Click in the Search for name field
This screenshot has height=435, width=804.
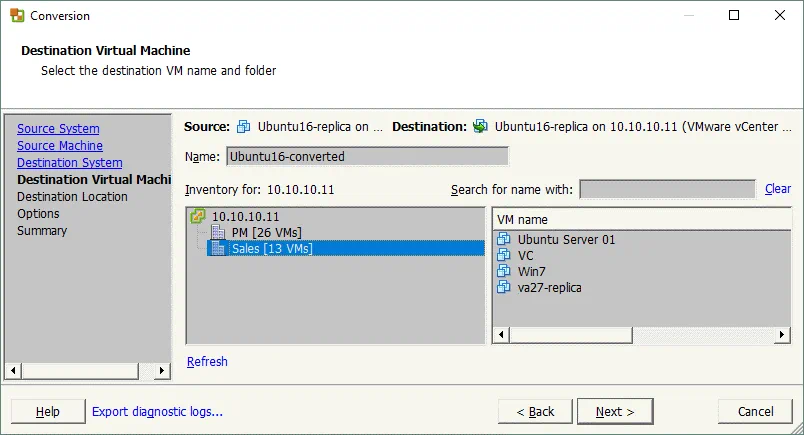pyautogui.click(x=667, y=189)
